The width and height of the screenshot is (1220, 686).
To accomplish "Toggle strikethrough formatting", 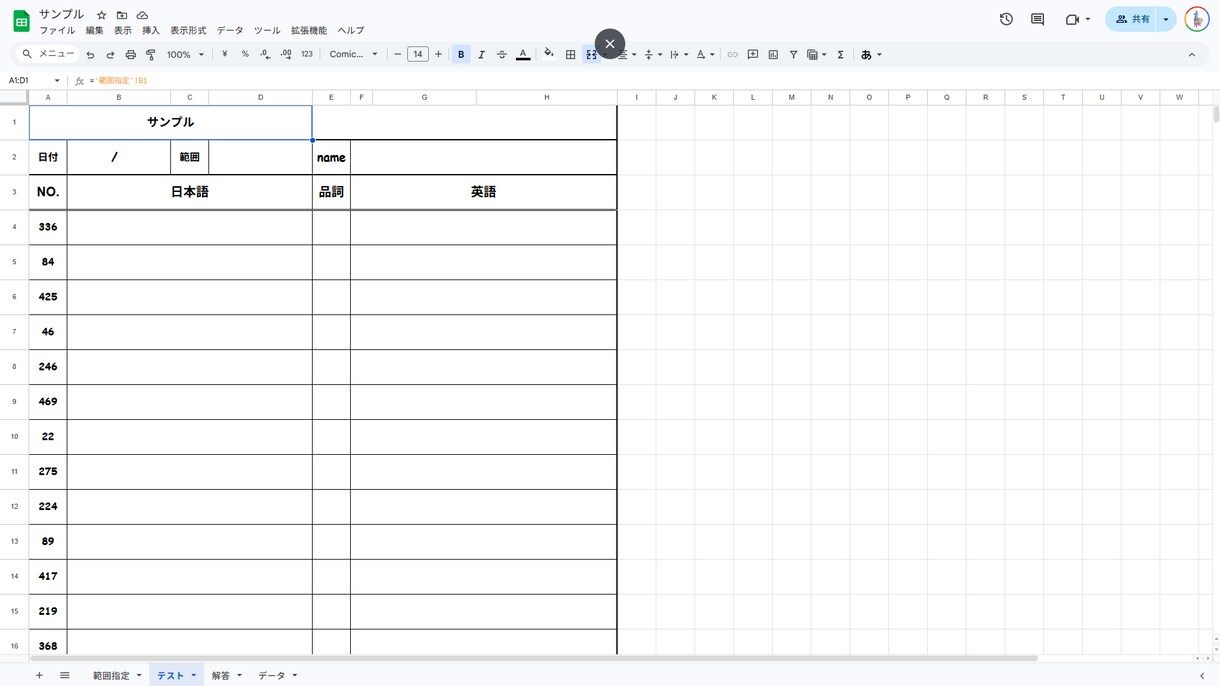I will (502, 55).
